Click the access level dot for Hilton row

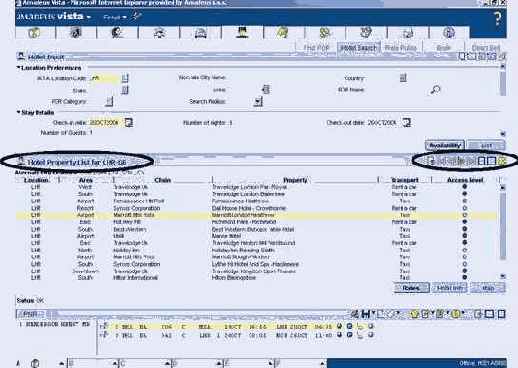pyautogui.click(x=465, y=277)
